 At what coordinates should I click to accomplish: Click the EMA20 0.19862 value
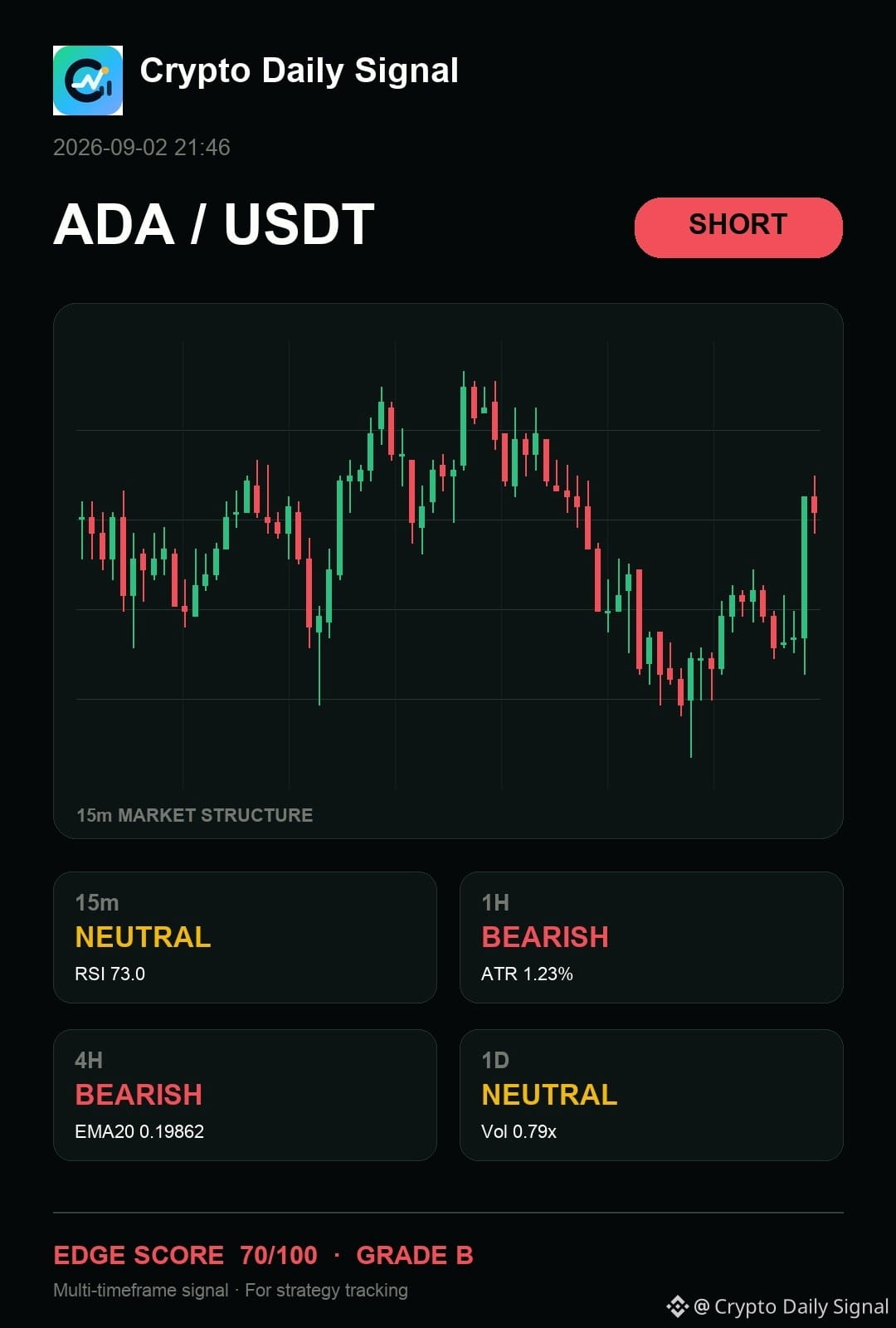click(139, 1131)
